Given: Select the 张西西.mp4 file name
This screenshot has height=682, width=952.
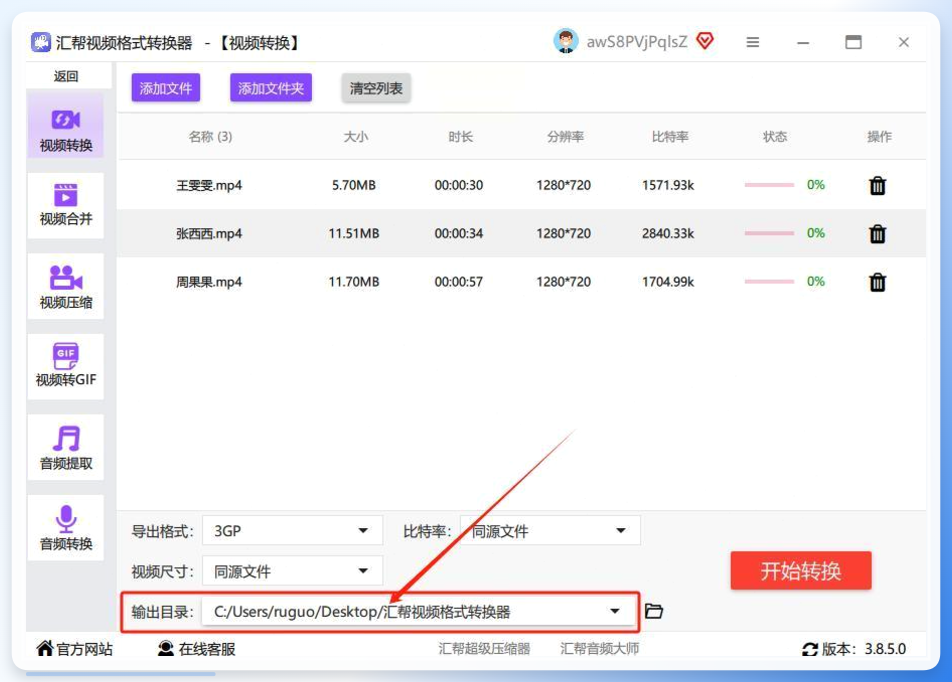Looking at the screenshot, I should tap(209, 233).
